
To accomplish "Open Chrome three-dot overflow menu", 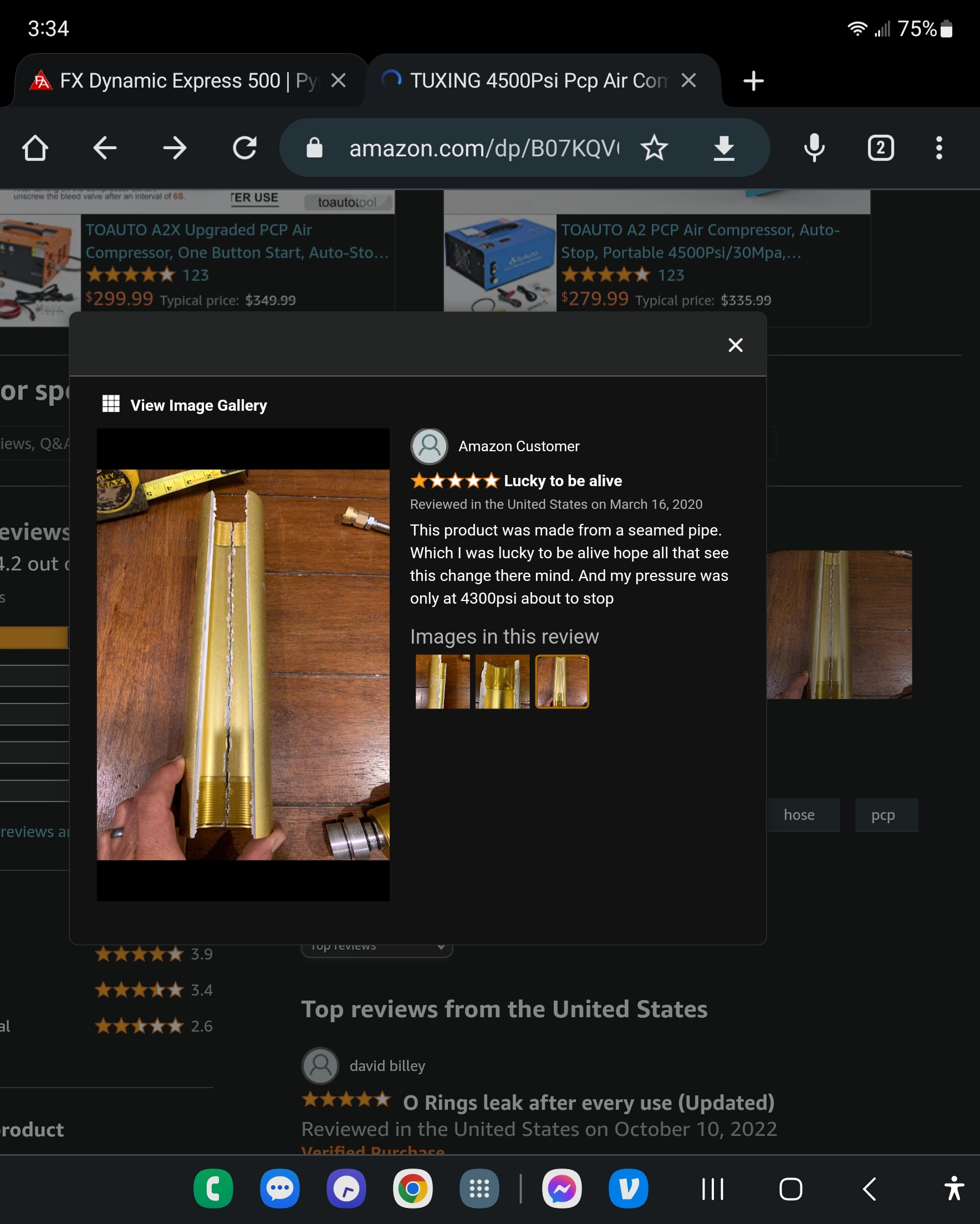I will [x=939, y=148].
